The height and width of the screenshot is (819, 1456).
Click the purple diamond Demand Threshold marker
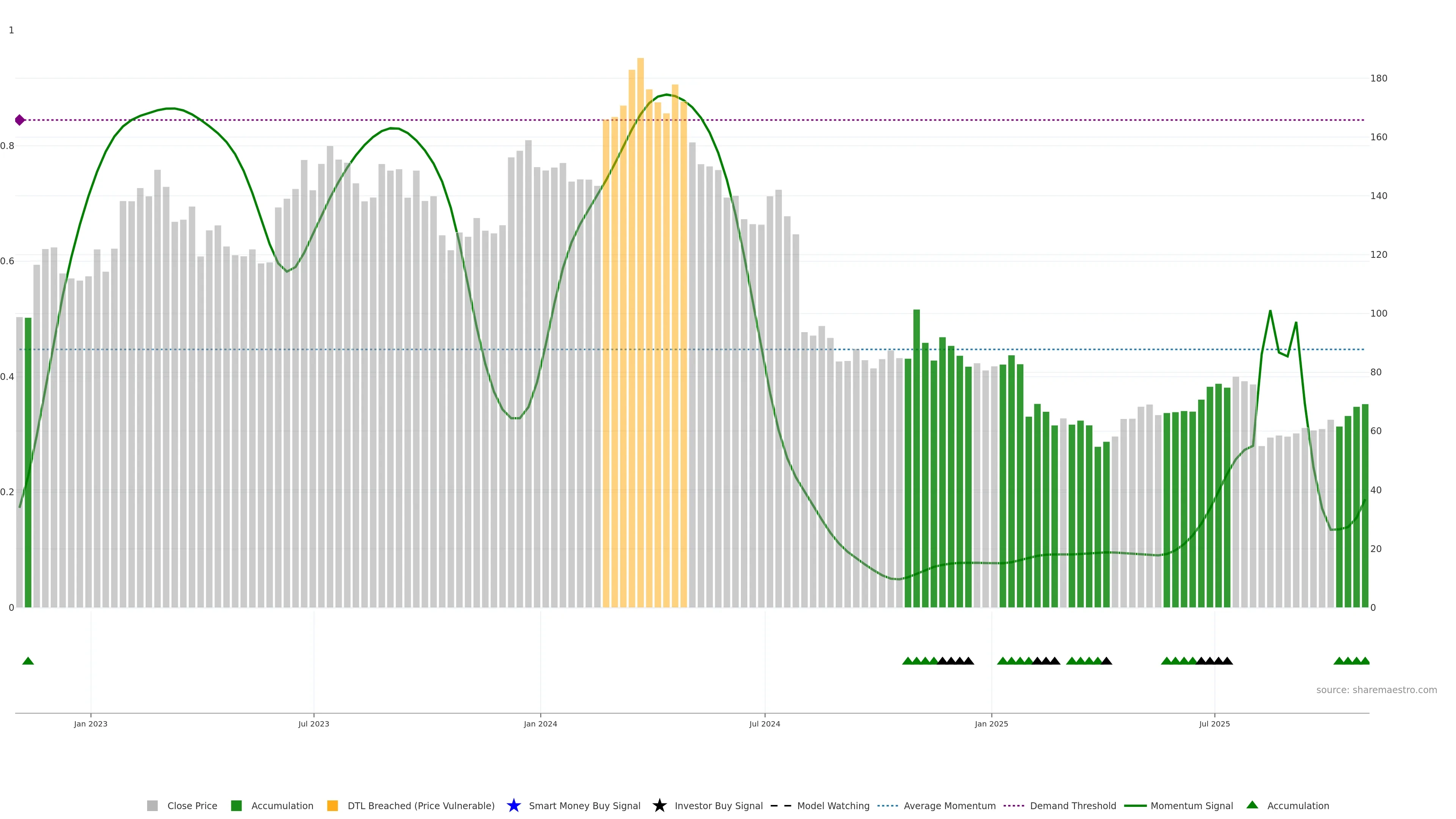pyautogui.click(x=20, y=120)
